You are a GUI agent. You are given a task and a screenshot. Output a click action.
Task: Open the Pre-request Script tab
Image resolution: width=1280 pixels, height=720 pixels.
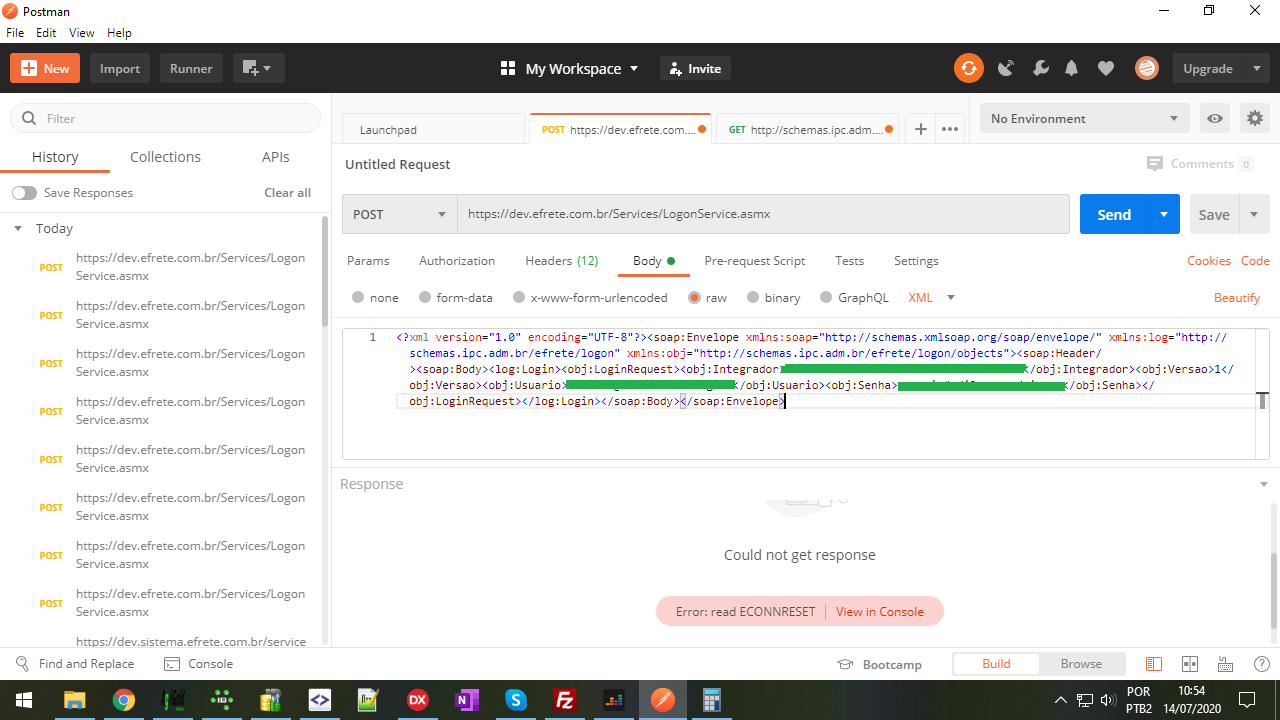[754, 261]
